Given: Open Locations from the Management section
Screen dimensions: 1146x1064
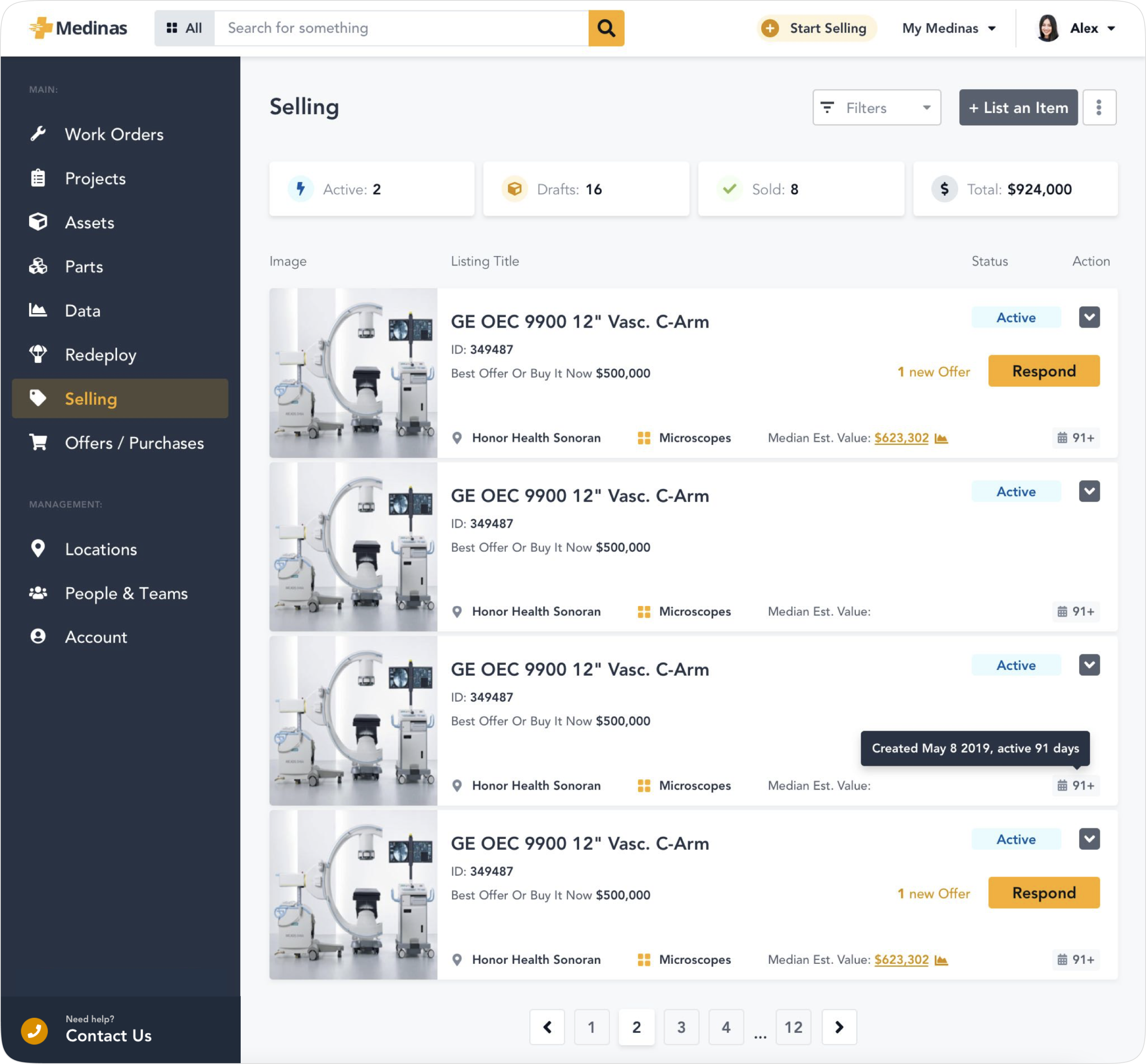Looking at the screenshot, I should click(120, 549).
